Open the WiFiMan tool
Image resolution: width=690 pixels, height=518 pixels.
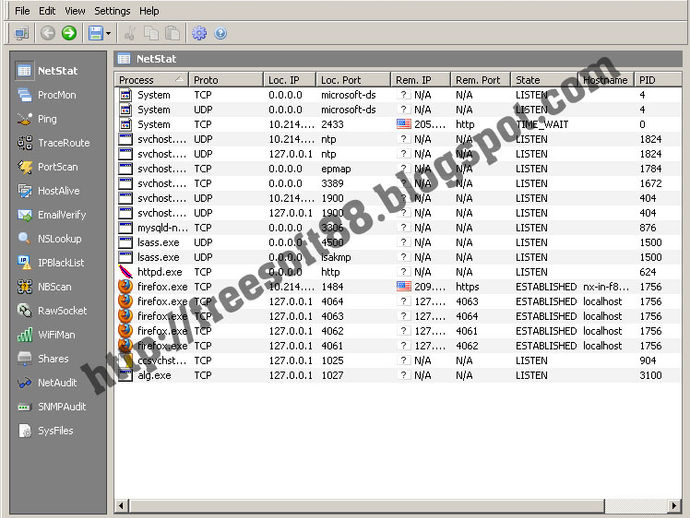pos(47,335)
